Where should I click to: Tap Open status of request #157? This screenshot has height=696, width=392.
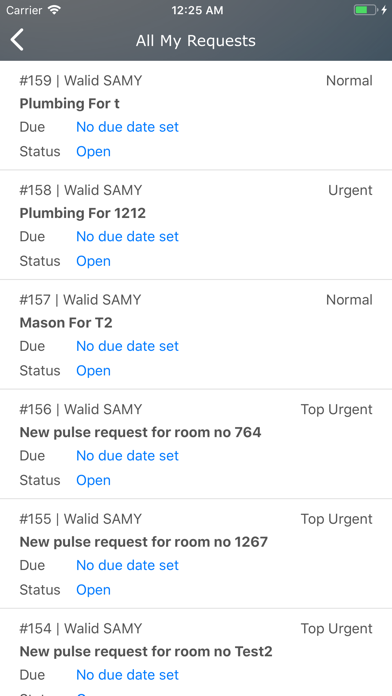[93, 371]
